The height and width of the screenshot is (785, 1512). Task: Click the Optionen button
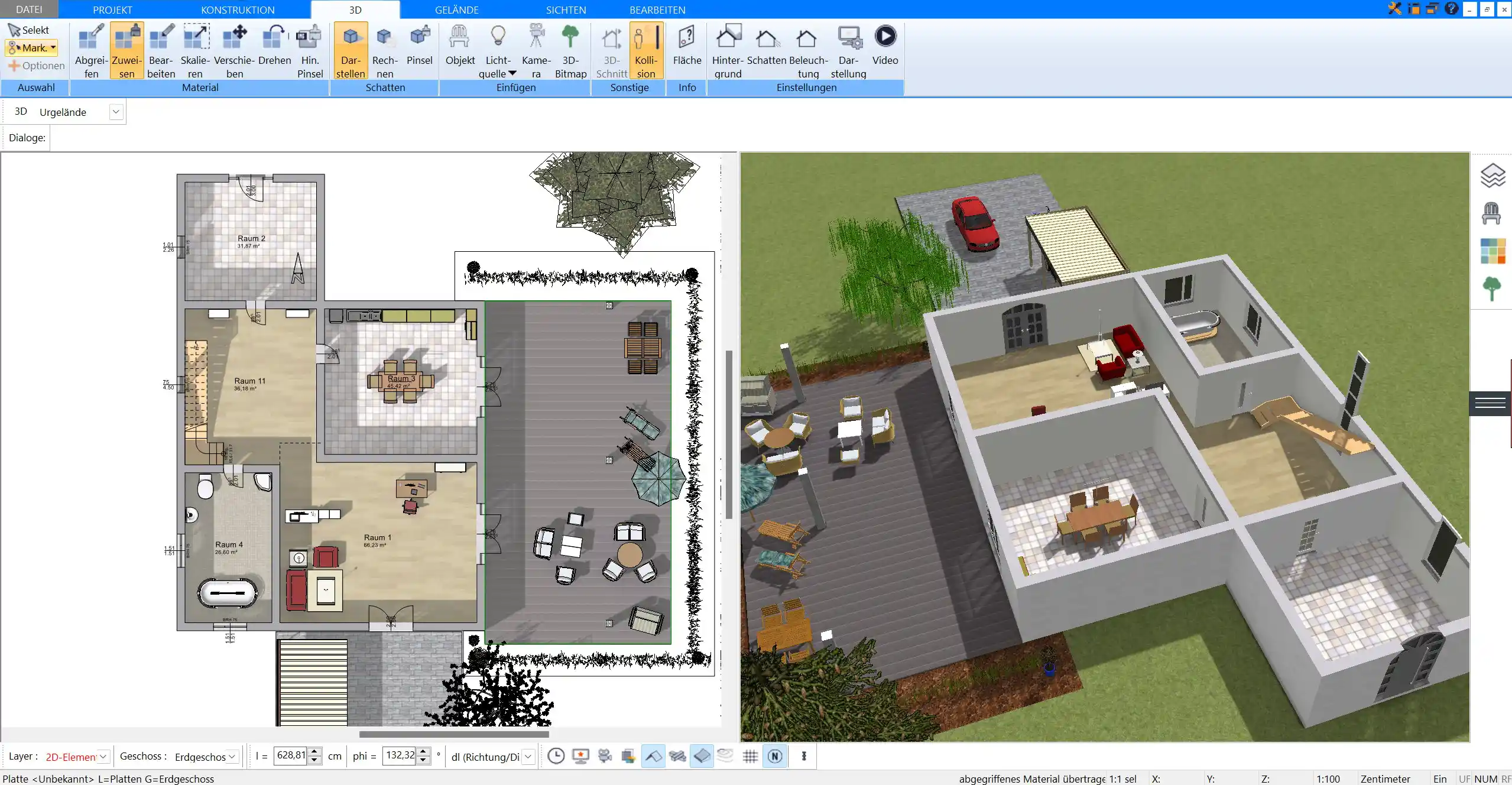tap(36, 66)
